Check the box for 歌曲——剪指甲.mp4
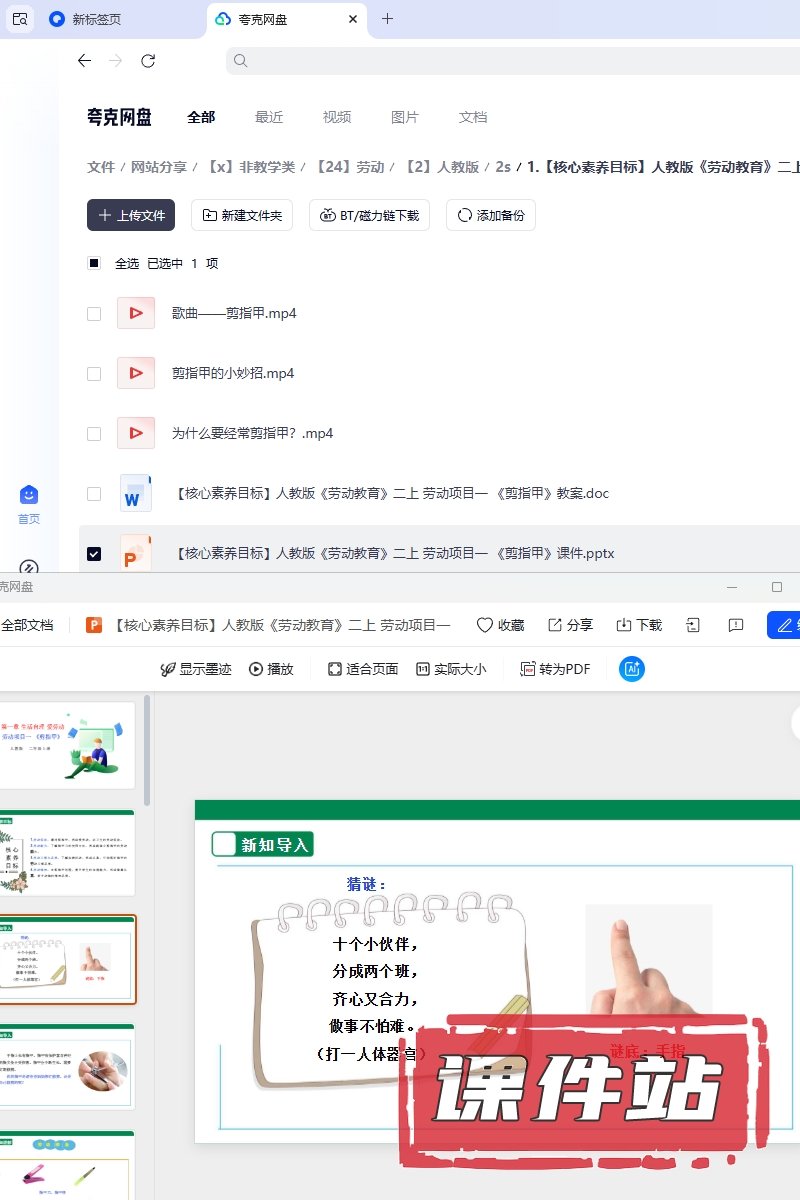 coord(94,314)
